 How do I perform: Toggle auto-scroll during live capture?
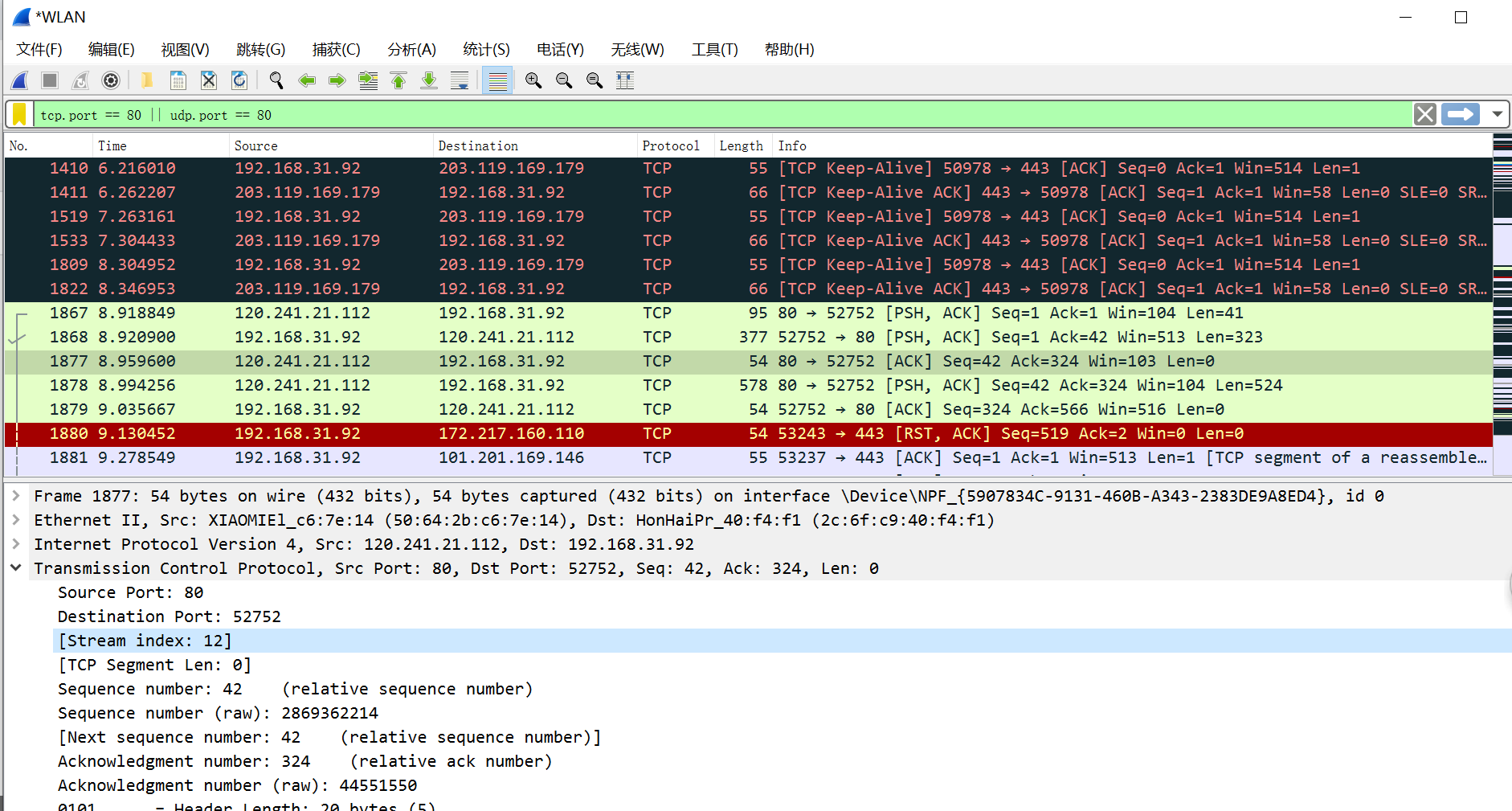tap(459, 80)
